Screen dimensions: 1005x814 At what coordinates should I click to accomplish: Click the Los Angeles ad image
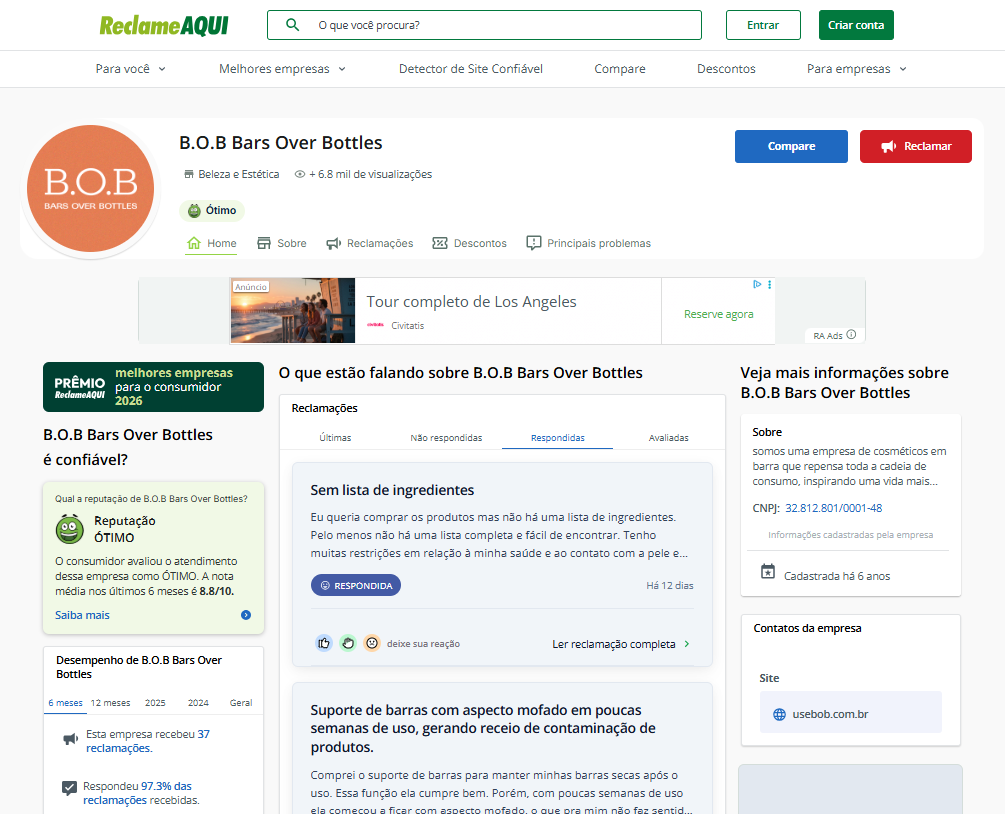292,311
